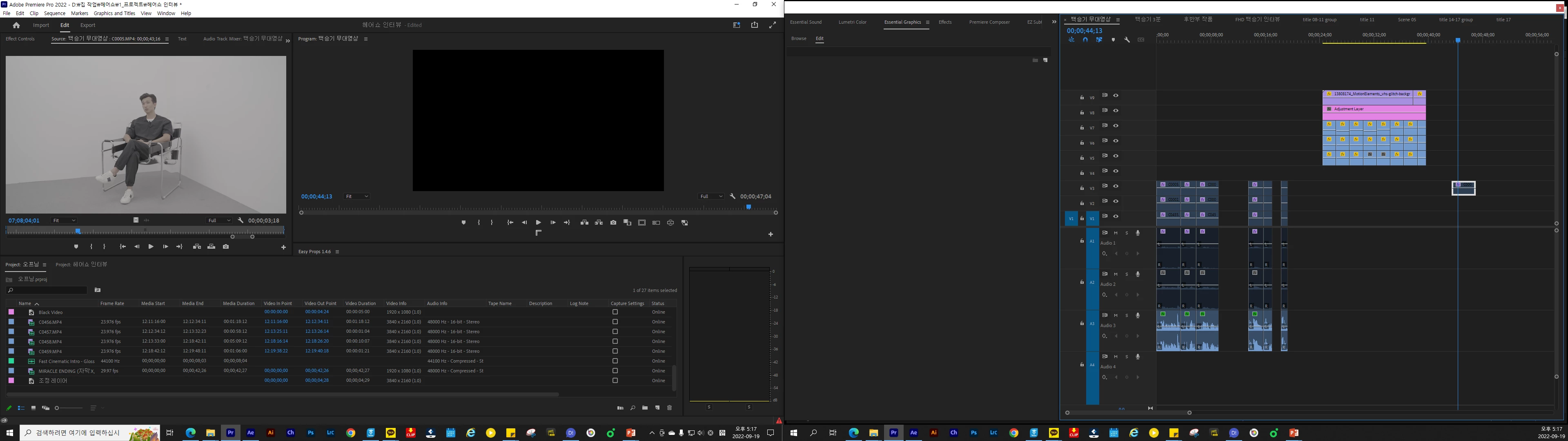
Task: Click the Export Frame camera icon in Program monitor
Action: (x=613, y=223)
